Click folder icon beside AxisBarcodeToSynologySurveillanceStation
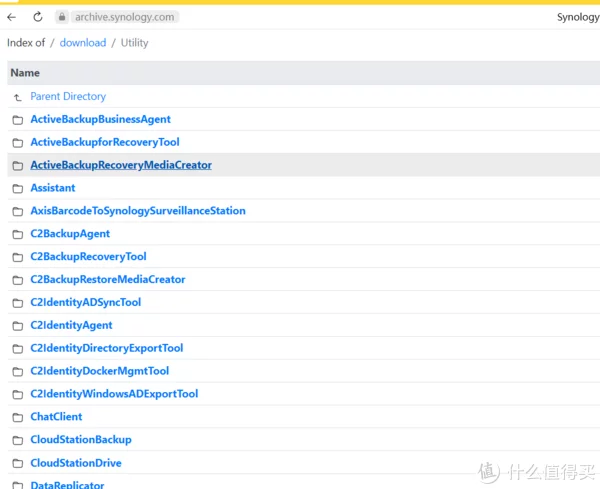600x489 pixels. (x=18, y=212)
